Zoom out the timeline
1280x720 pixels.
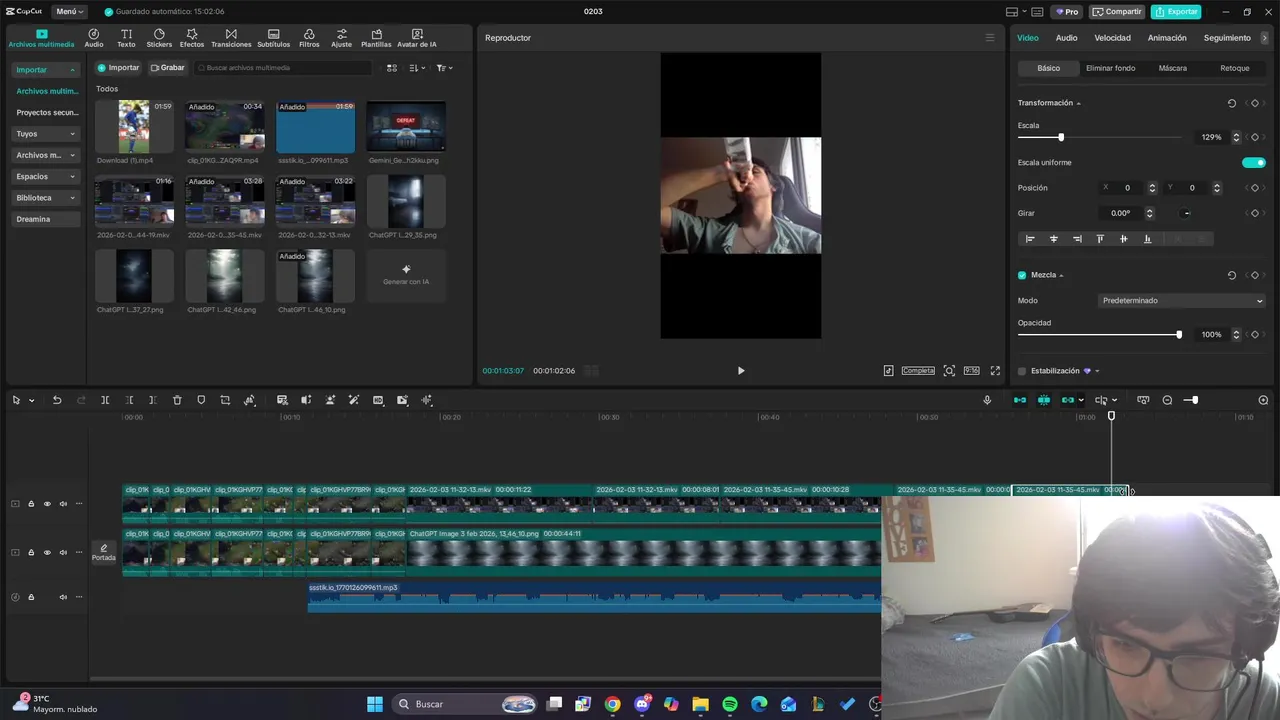pos(1167,400)
